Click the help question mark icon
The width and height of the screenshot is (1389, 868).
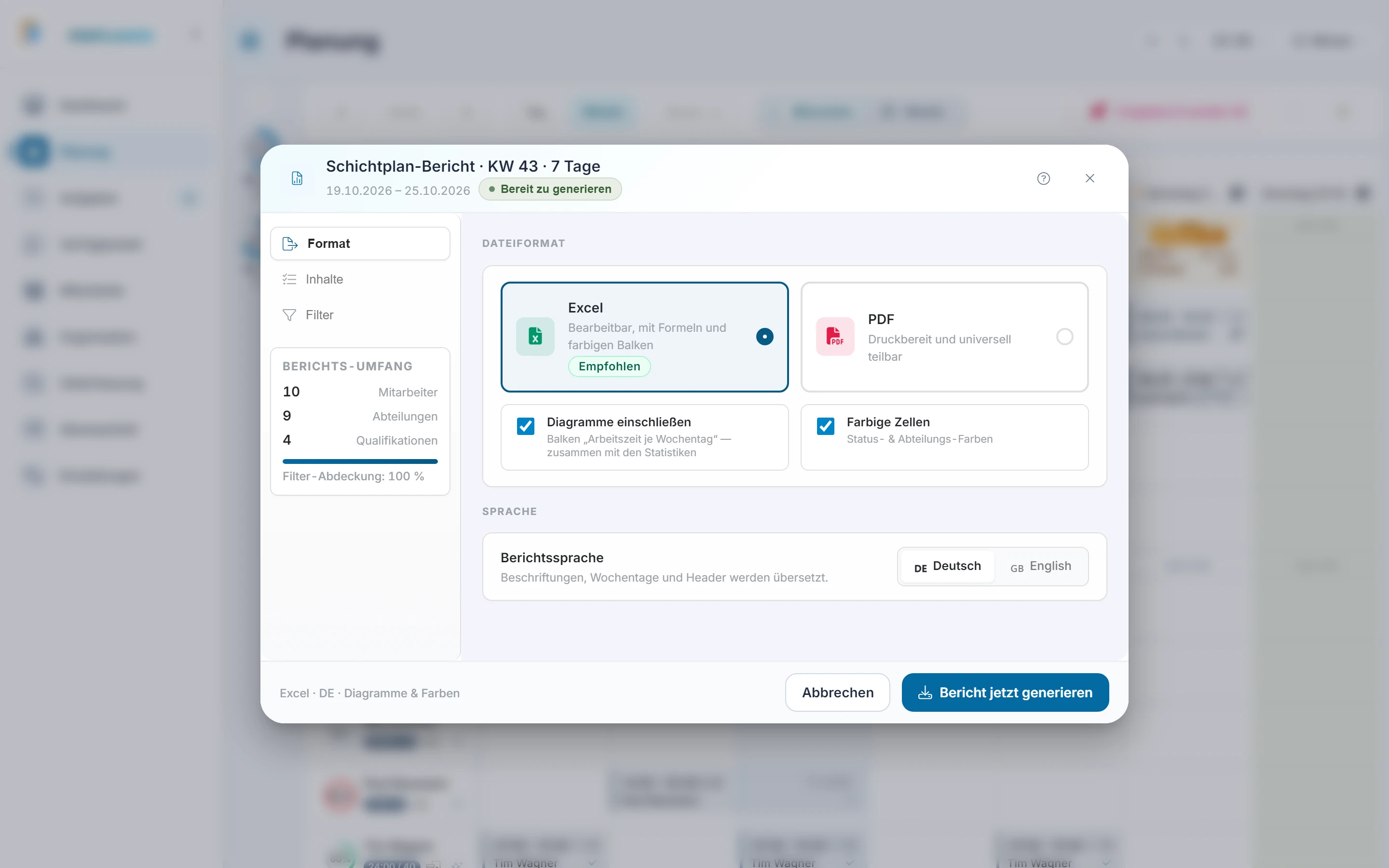click(1044, 178)
